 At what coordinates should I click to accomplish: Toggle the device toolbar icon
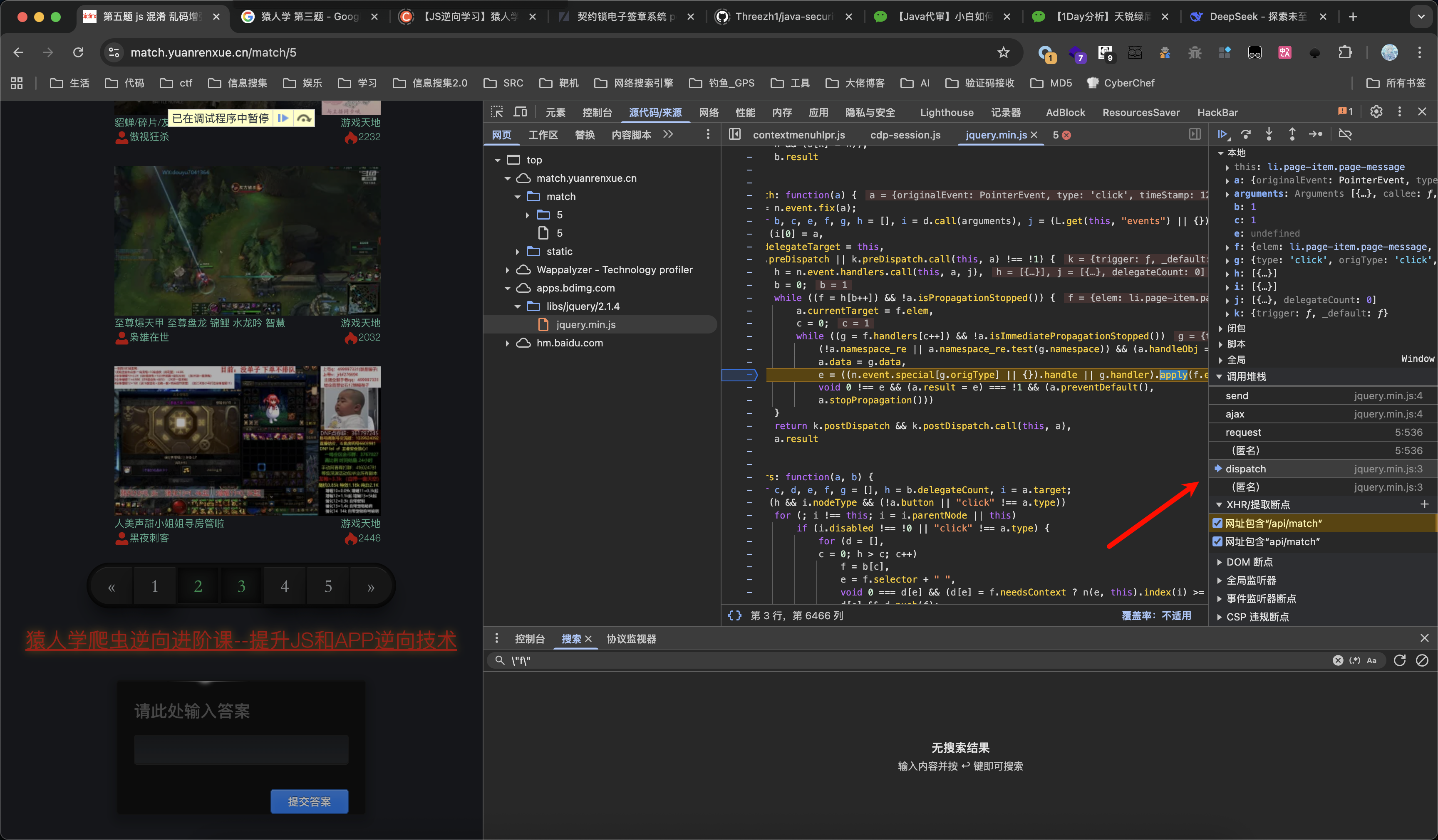[x=520, y=112]
